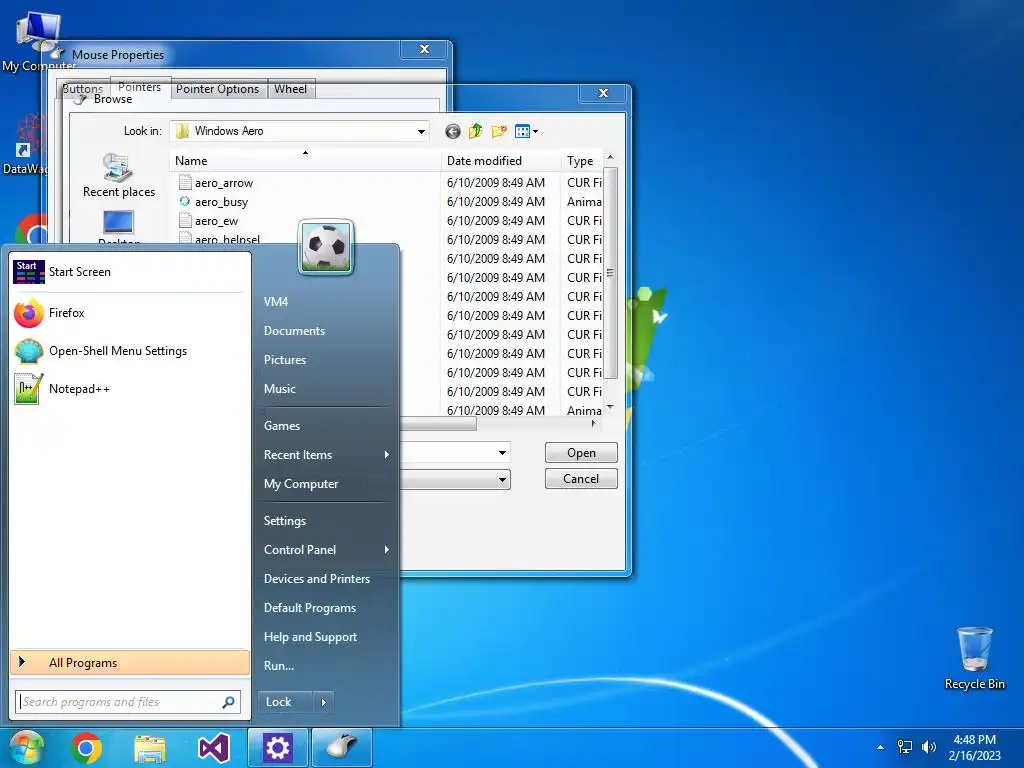Open Games from the start menu
The image size is (1024, 768).
(x=327, y=426)
